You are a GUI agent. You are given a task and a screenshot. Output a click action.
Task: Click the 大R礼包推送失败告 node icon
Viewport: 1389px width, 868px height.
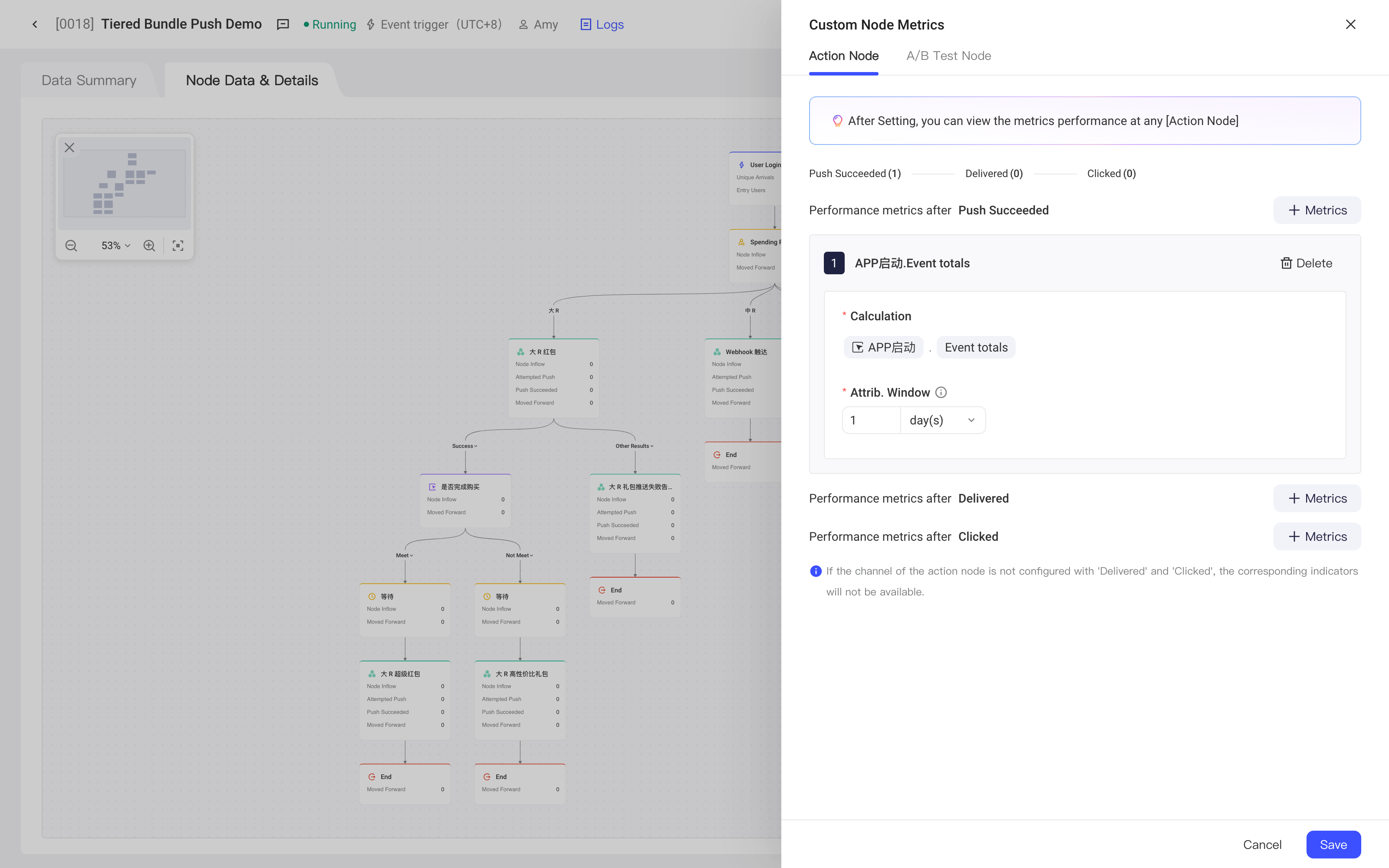[601, 487]
